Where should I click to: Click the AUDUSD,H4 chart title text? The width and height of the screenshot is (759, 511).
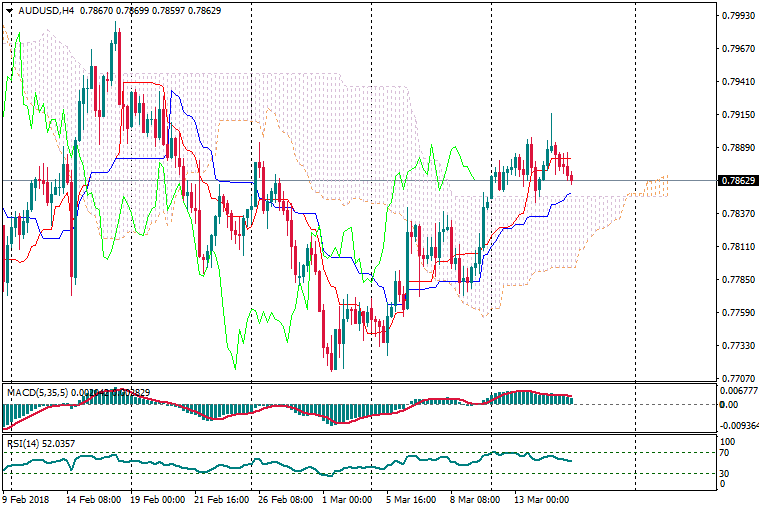coord(46,11)
